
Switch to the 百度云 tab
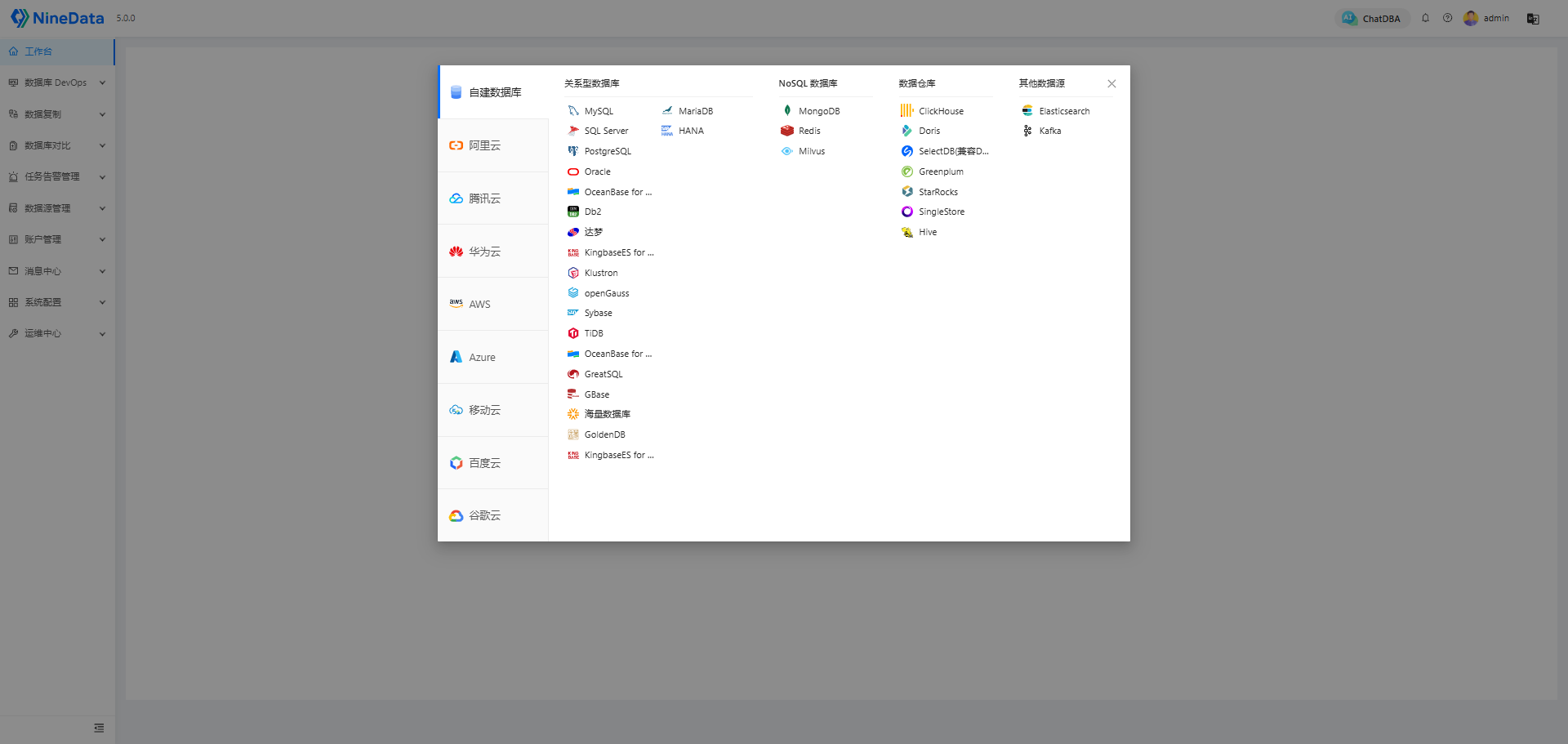click(493, 463)
